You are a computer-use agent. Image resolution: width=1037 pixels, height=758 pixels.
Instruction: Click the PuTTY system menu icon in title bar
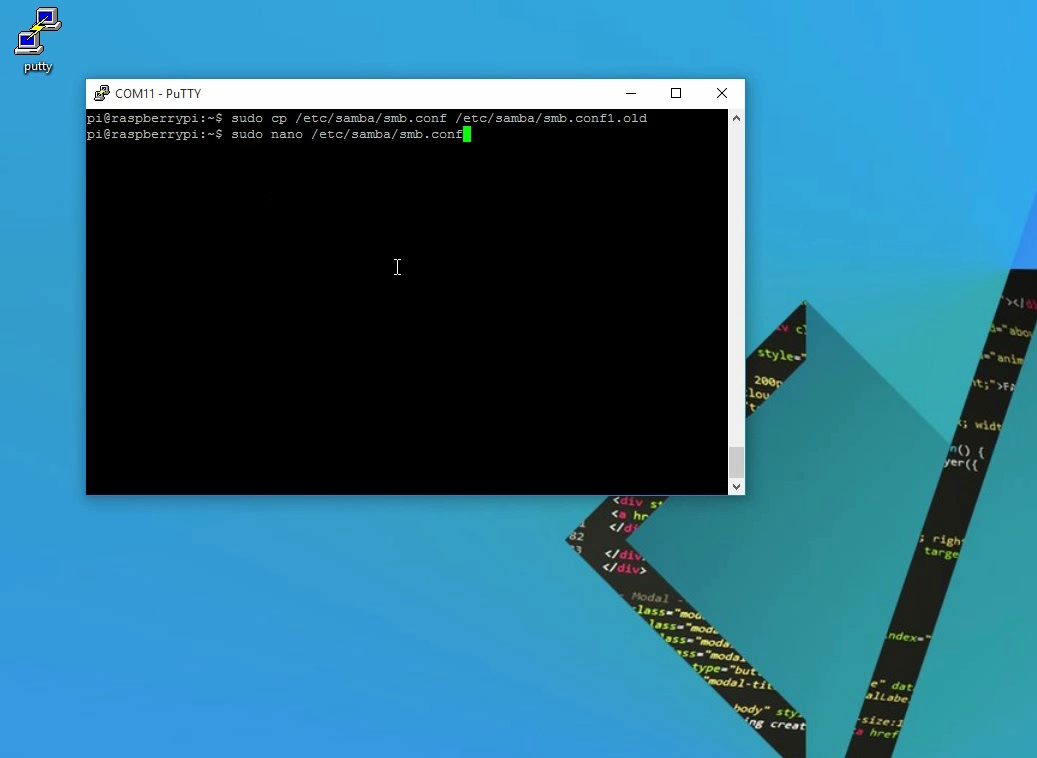coord(101,93)
